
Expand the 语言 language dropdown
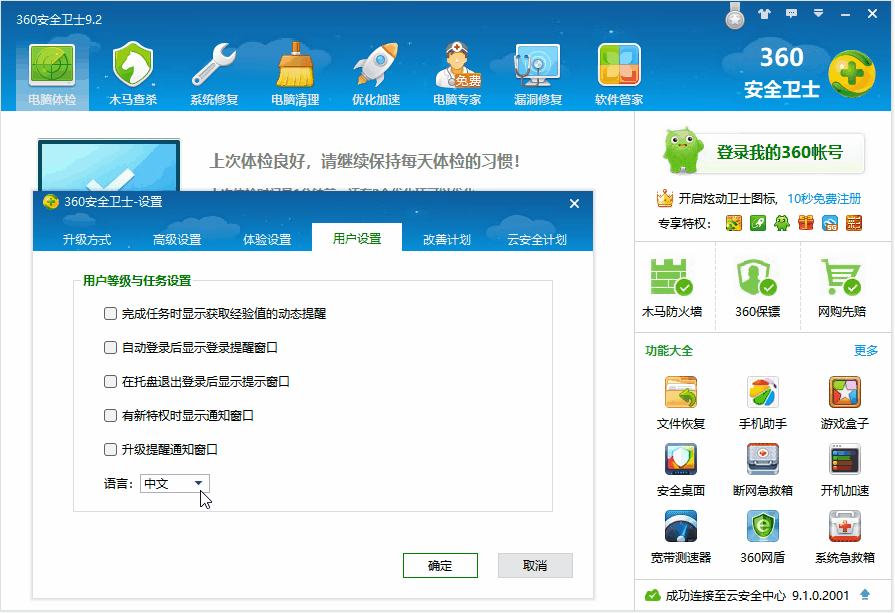pyautogui.click(x=175, y=483)
